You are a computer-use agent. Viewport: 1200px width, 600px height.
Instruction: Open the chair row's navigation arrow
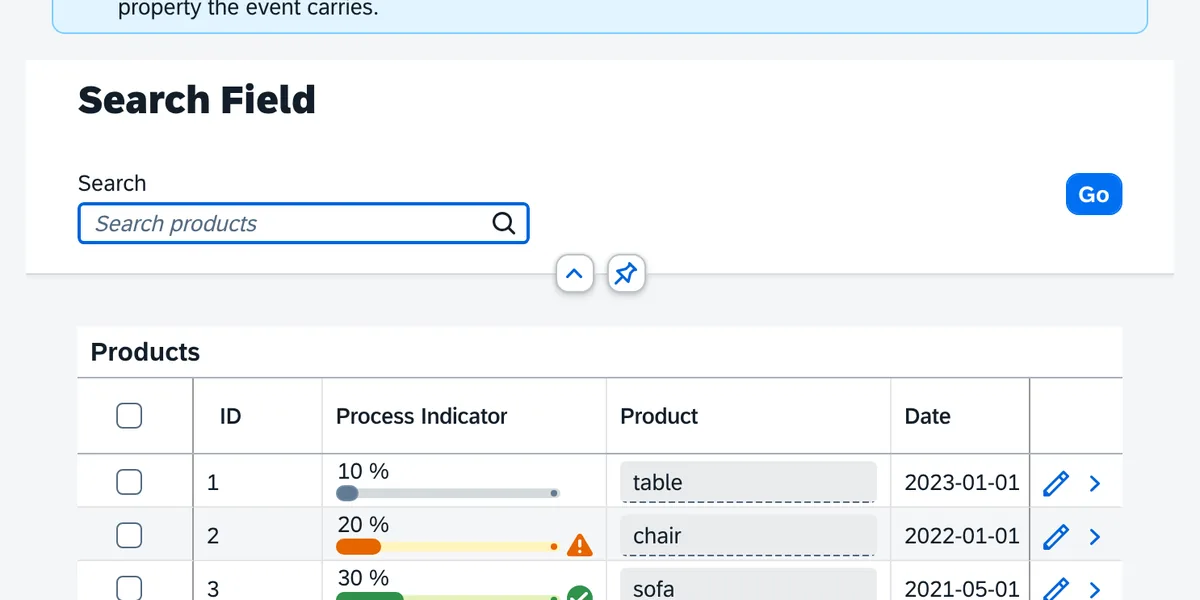click(x=1094, y=536)
